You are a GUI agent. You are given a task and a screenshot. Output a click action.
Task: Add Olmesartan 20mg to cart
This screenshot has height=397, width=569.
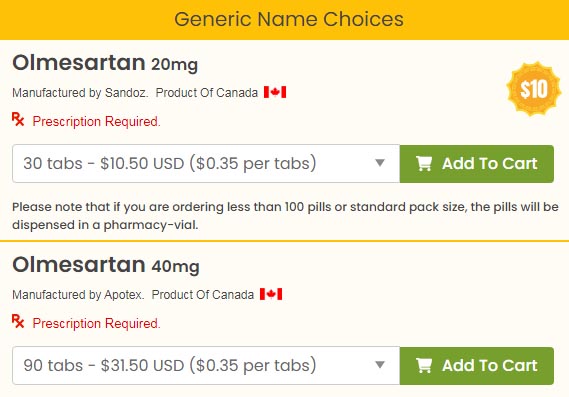[x=477, y=164]
